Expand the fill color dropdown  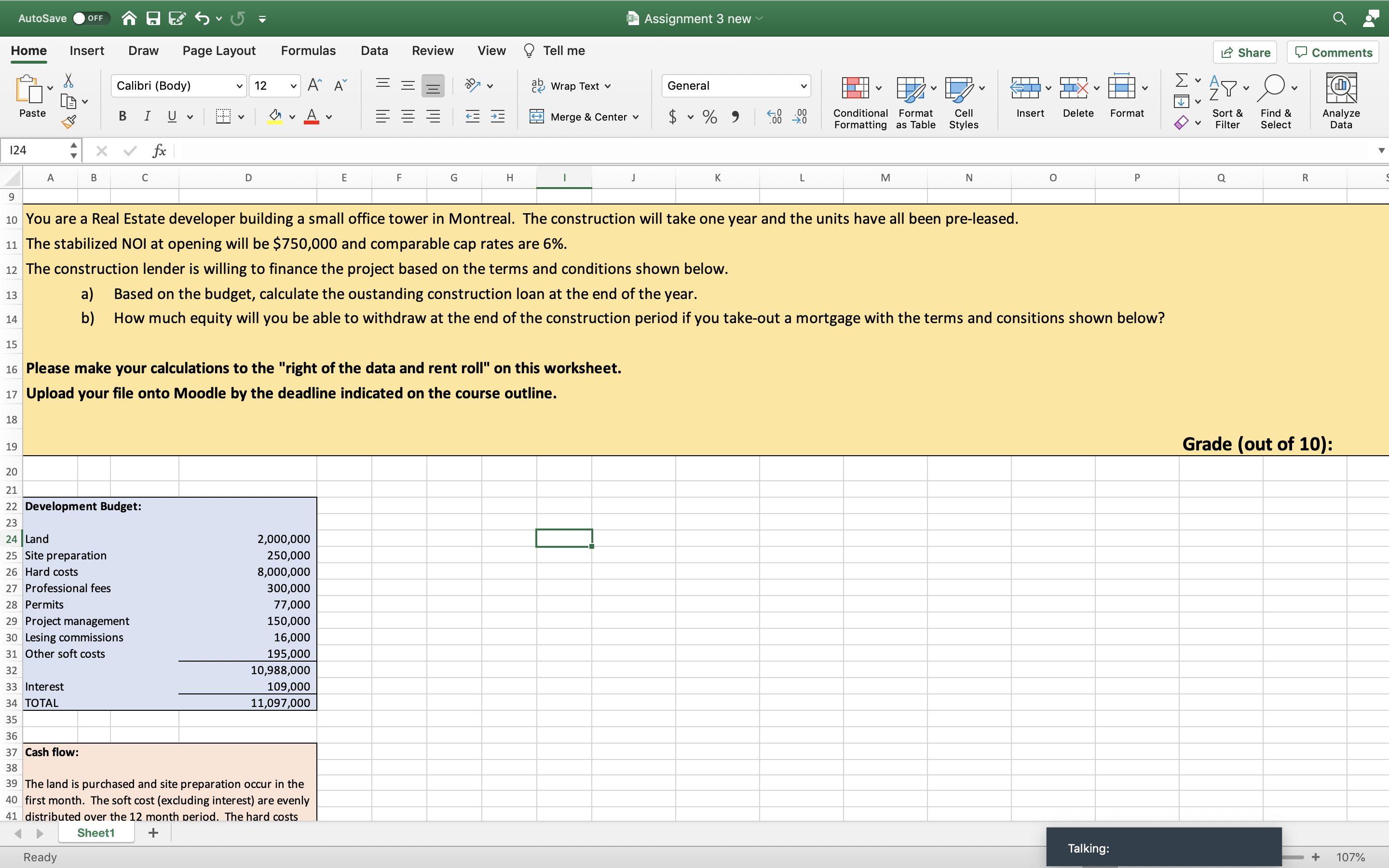pos(292,117)
